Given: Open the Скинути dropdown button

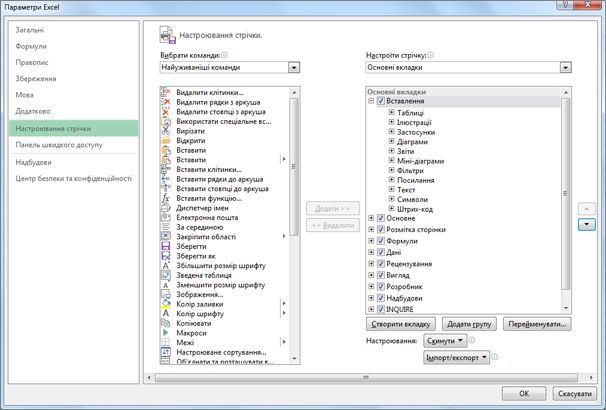Looking at the screenshot, I should click(x=445, y=341).
